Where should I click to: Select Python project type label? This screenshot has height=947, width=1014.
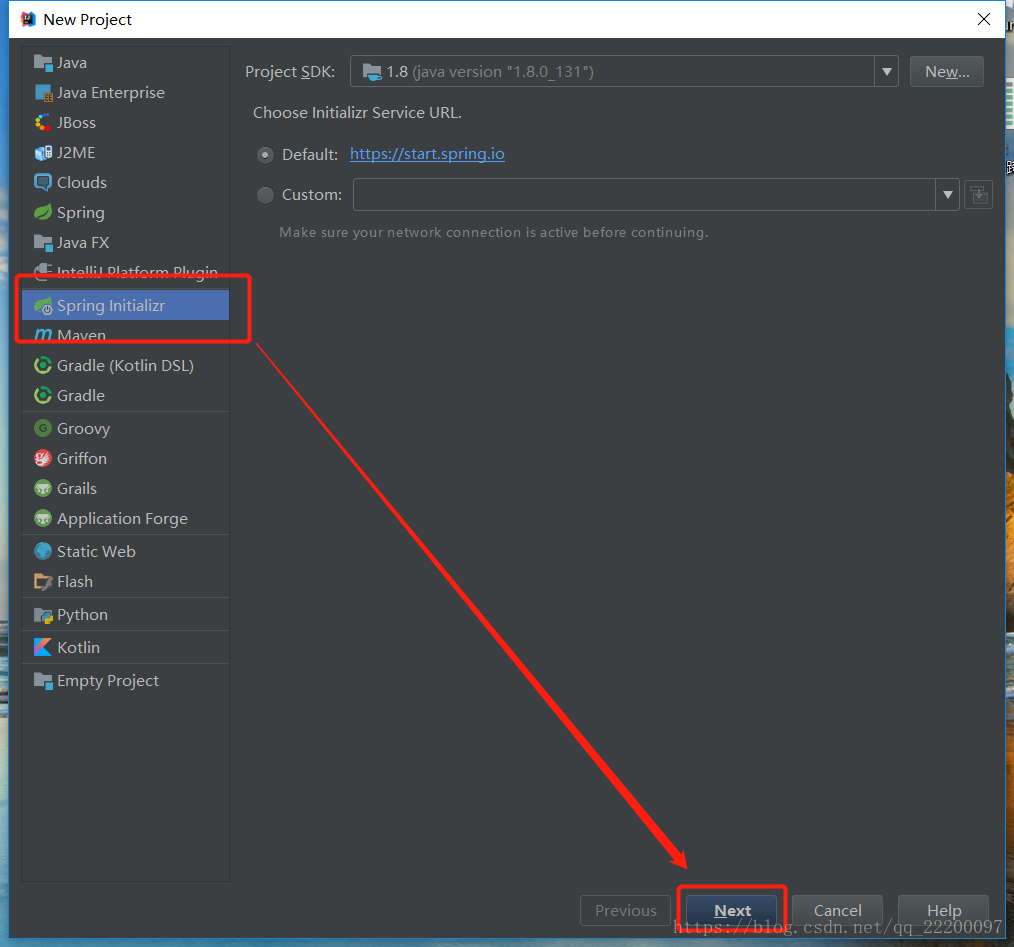[x=82, y=615]
